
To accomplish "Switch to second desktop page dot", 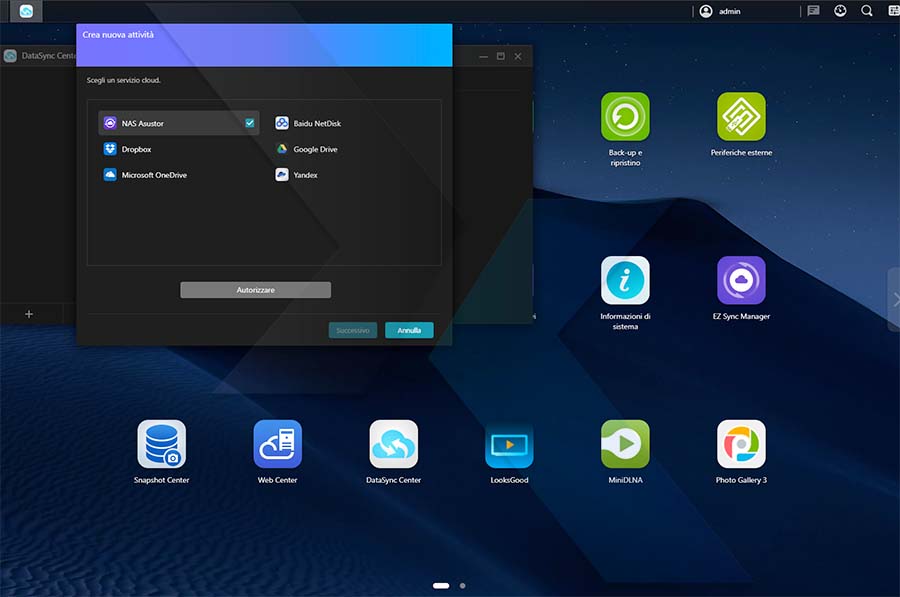I will (x=462, y=586).
